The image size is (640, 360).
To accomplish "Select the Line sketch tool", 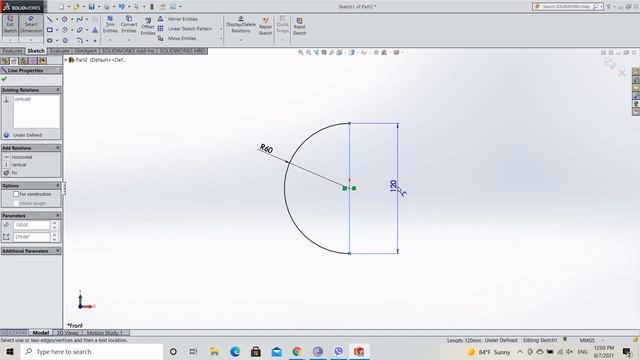I will tap(50, 19).
